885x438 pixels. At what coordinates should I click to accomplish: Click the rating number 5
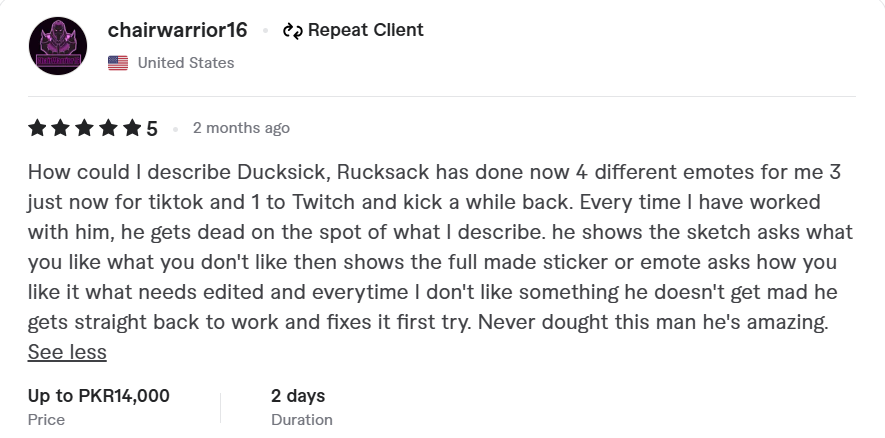coord(152,129)
